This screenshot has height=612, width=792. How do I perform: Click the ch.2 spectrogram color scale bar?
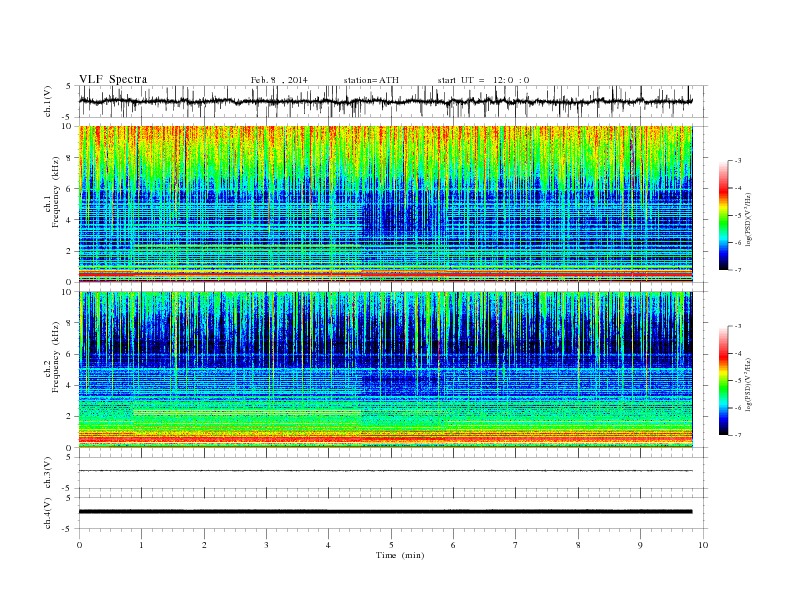[724, 380]
